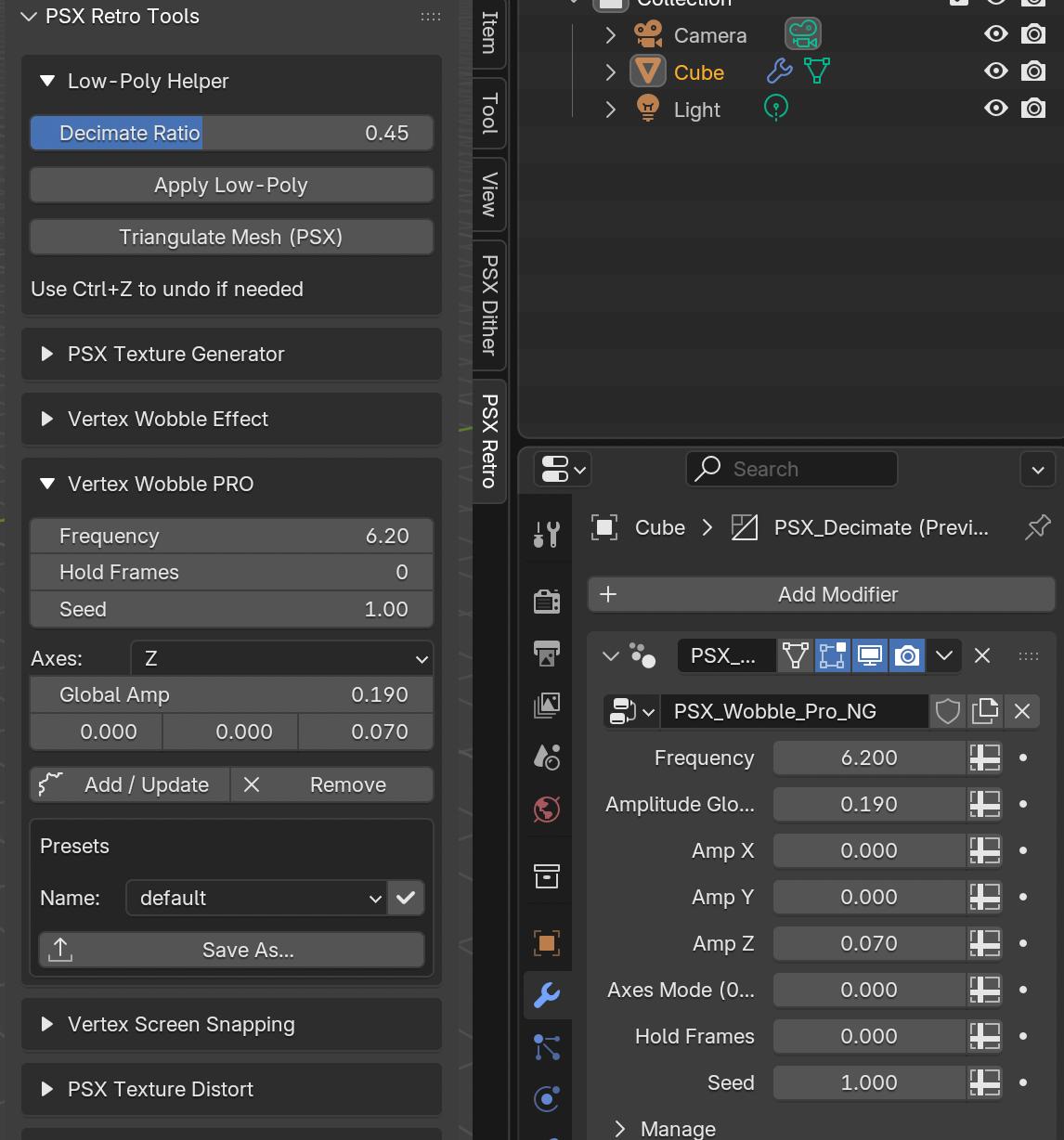Open the Physics properties tab icon

547,1099
